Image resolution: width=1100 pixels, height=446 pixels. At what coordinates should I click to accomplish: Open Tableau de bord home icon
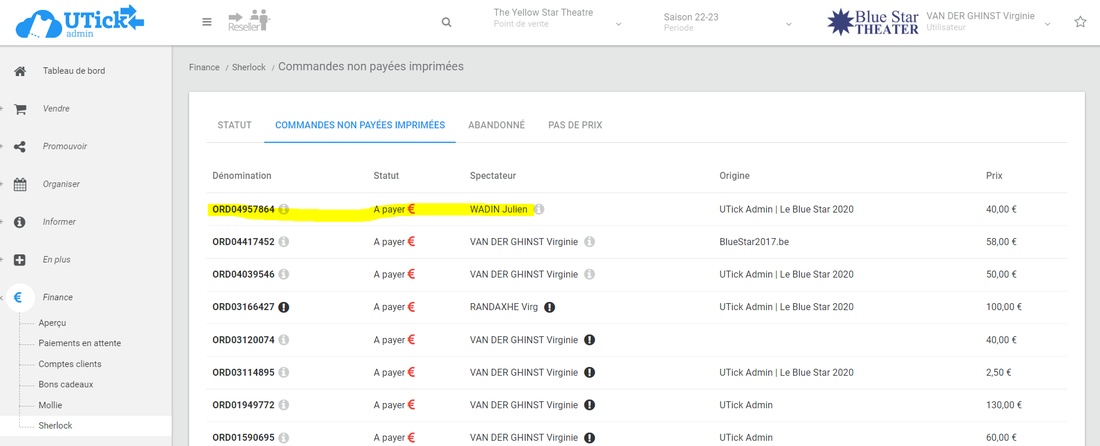(20, 71)
